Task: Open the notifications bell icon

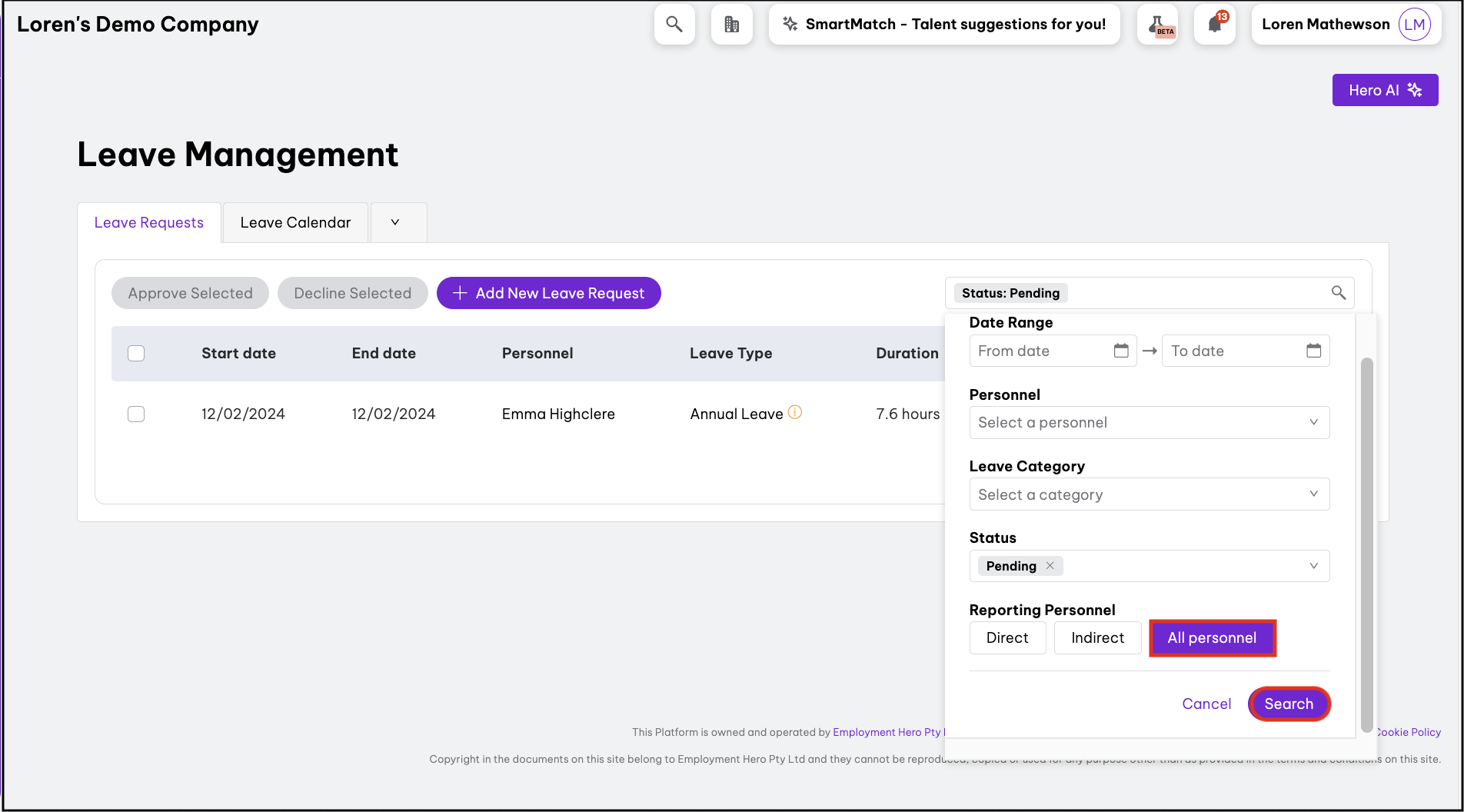Action: tap(1214, 25)
